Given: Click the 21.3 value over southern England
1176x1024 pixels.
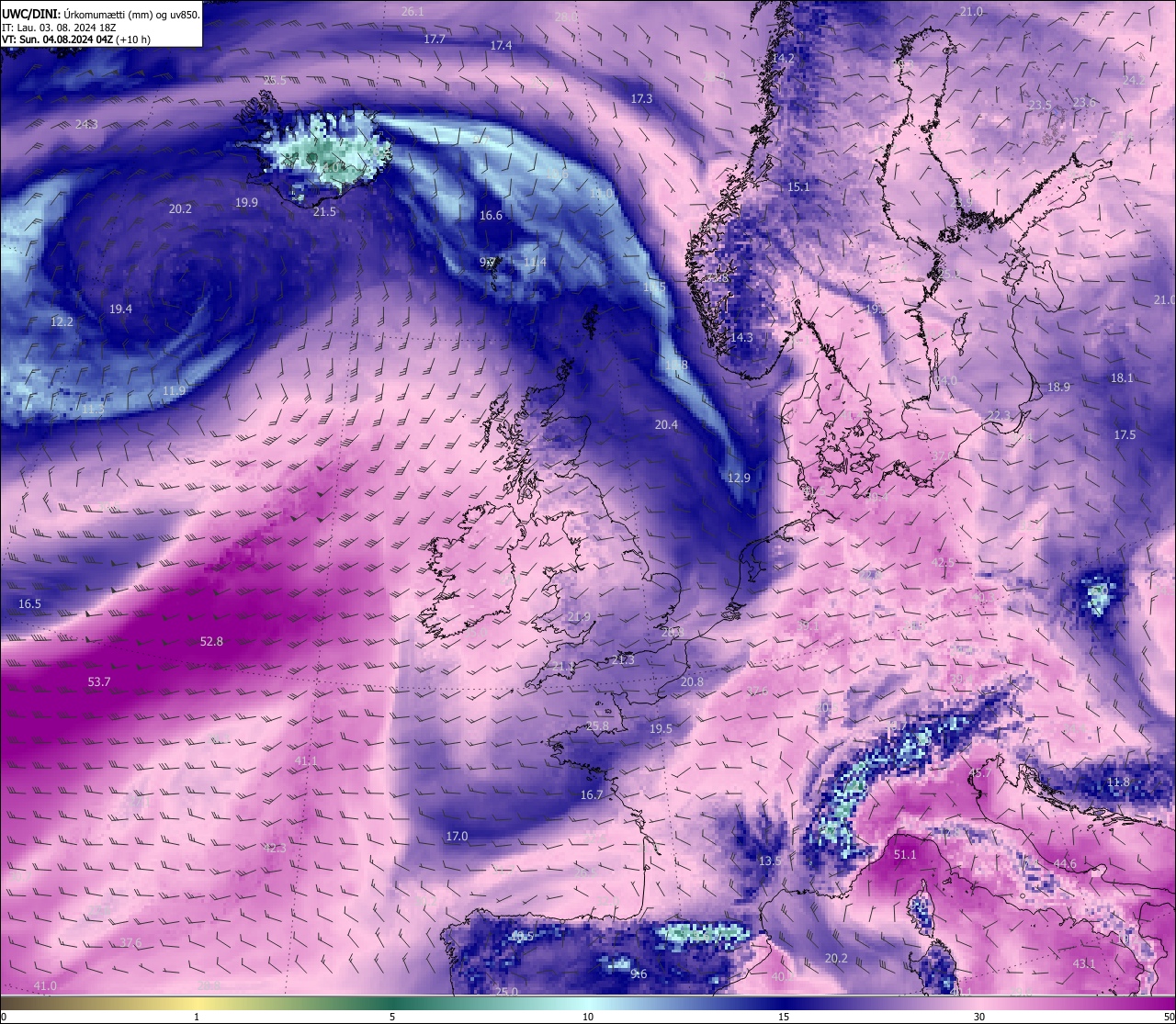Looking at the screenshot, I should coord(623,659).
